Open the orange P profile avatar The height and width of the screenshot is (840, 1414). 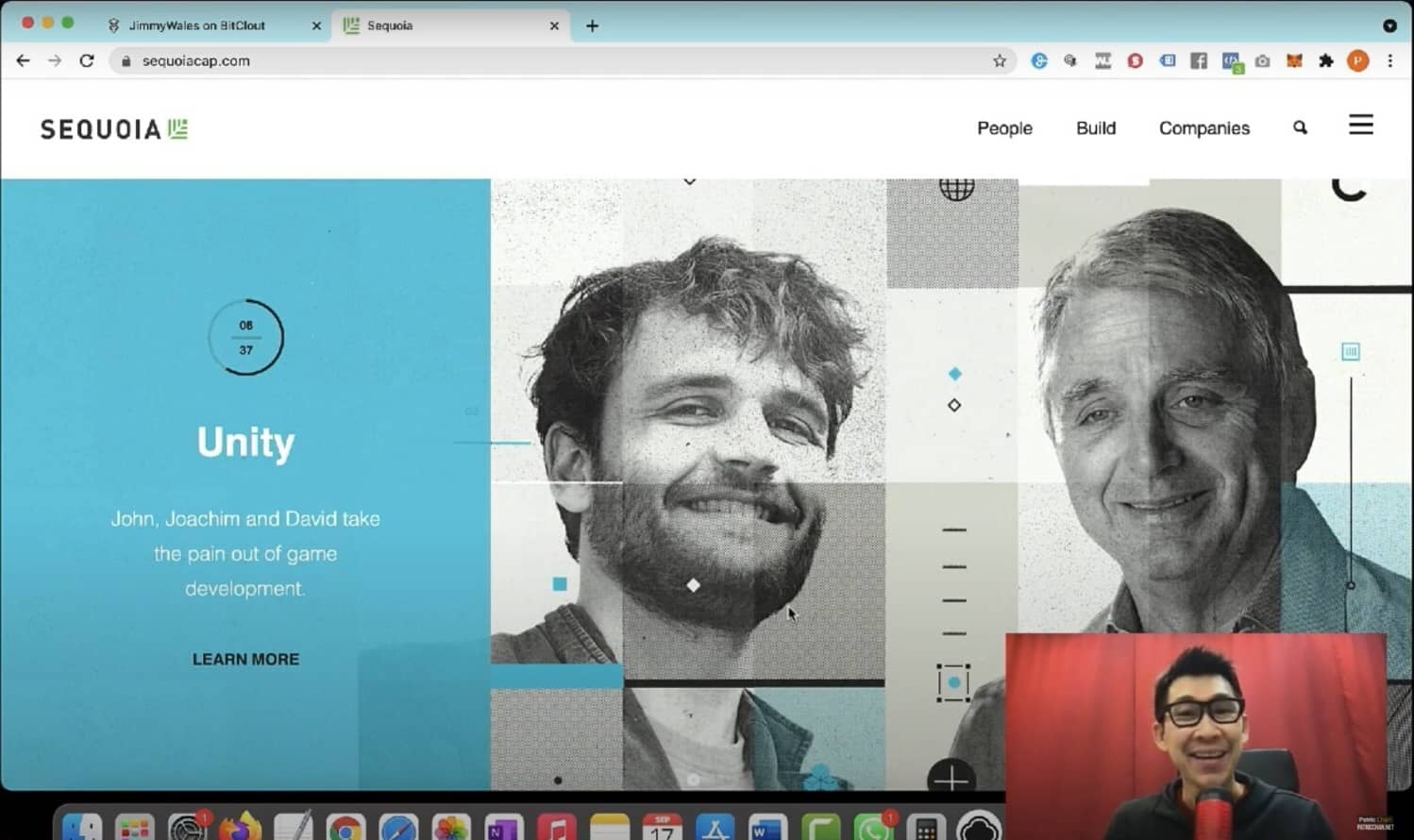coord(1358,60)
